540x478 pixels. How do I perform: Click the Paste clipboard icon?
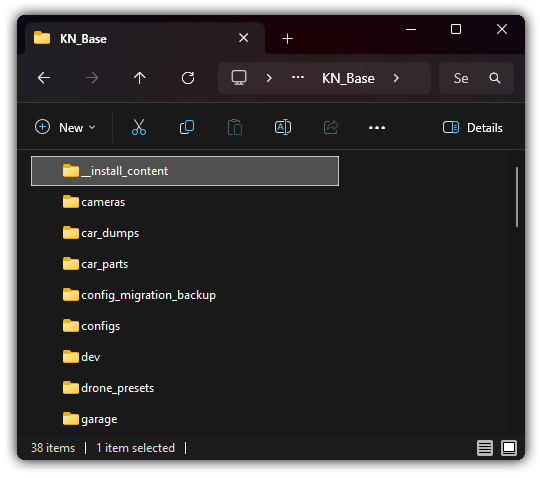point(235,127)
